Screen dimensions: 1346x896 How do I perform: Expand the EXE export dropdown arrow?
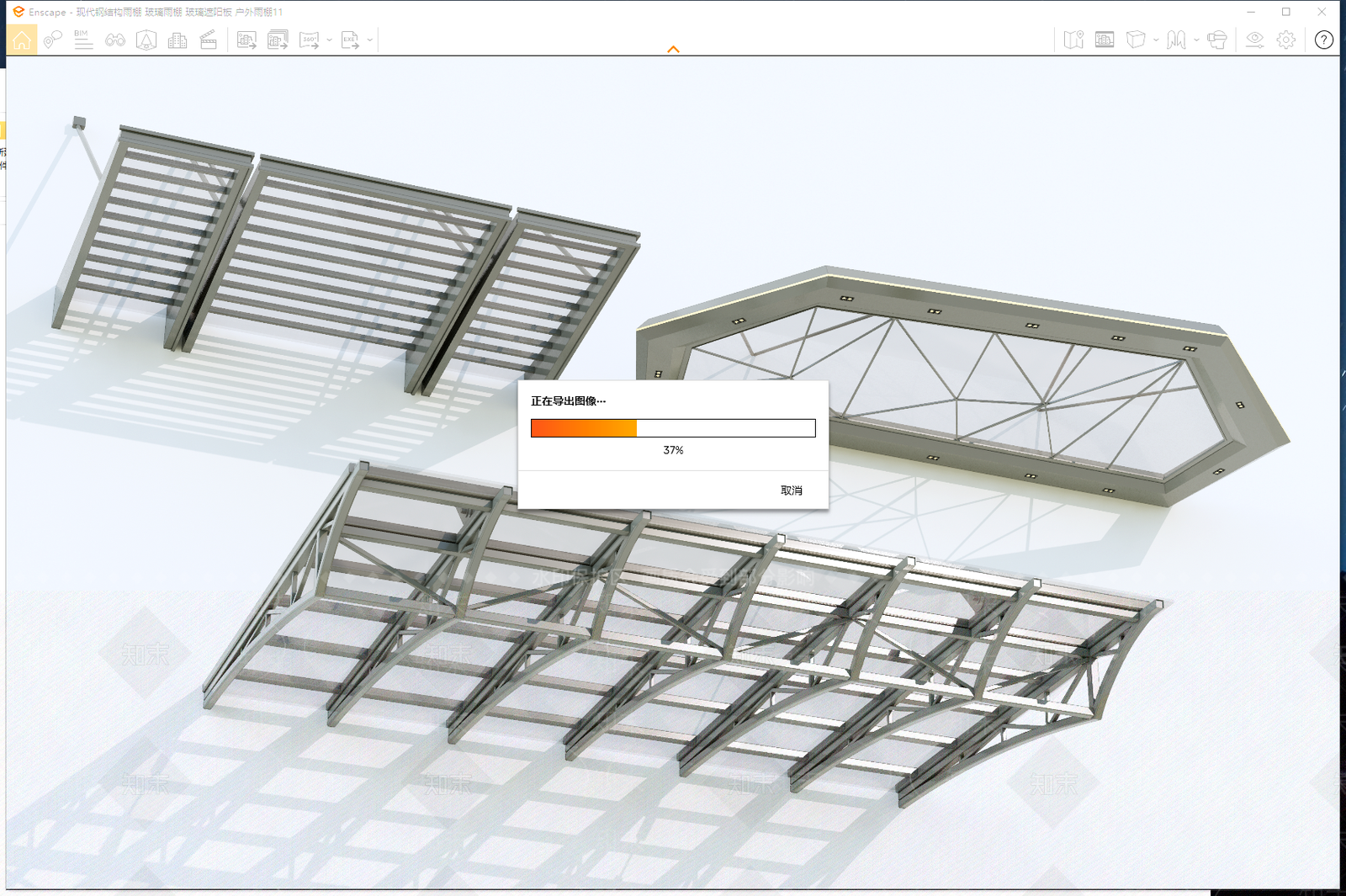click(x=369, y=40)
